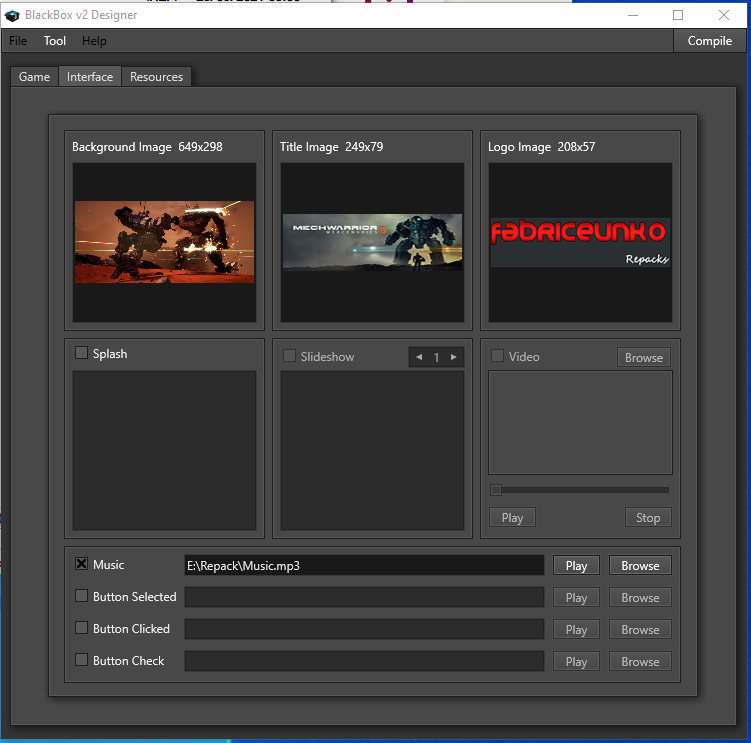Select the Fabriceunko Repacks Logo Image
Image resolution: width=751 pixels, height=743 pixels.
click(x=580, y=242)
